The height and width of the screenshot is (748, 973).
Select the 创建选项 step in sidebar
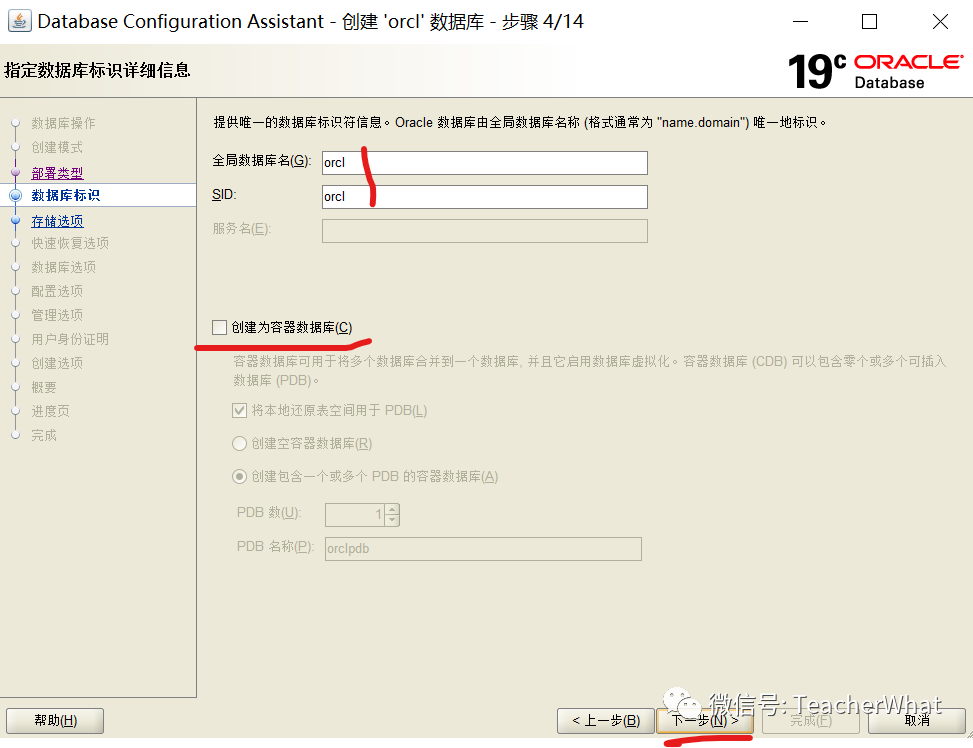coord(57,363)
